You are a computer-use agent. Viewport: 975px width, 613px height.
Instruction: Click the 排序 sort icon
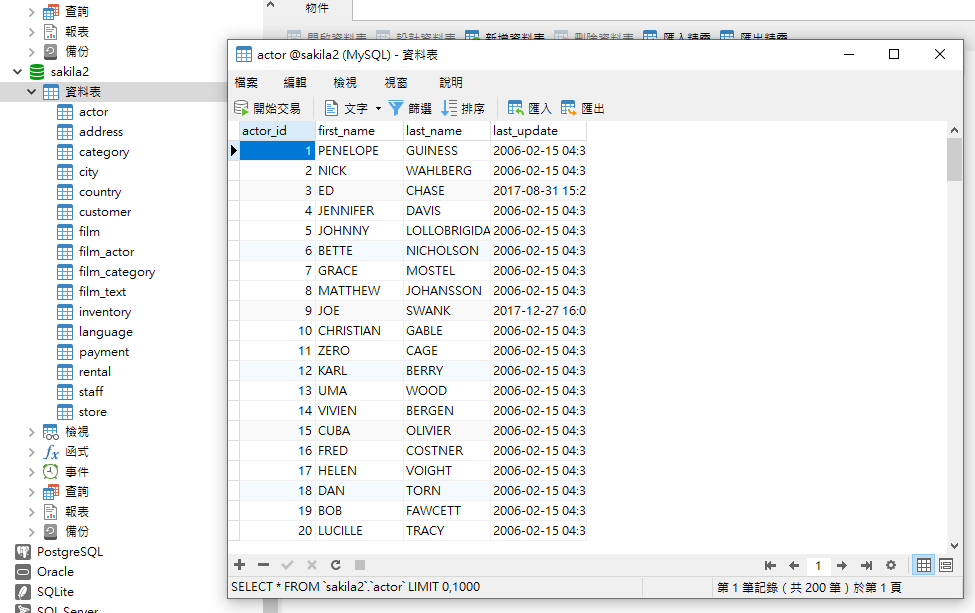450,108
